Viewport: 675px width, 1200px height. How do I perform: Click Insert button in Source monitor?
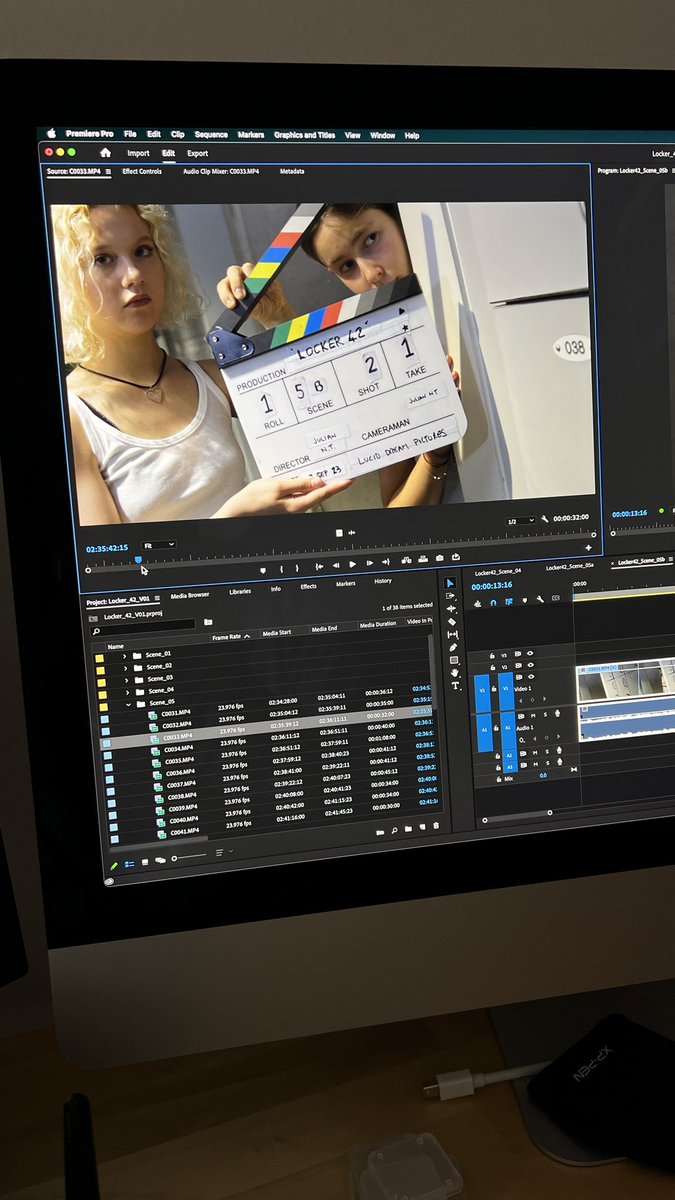406,561
